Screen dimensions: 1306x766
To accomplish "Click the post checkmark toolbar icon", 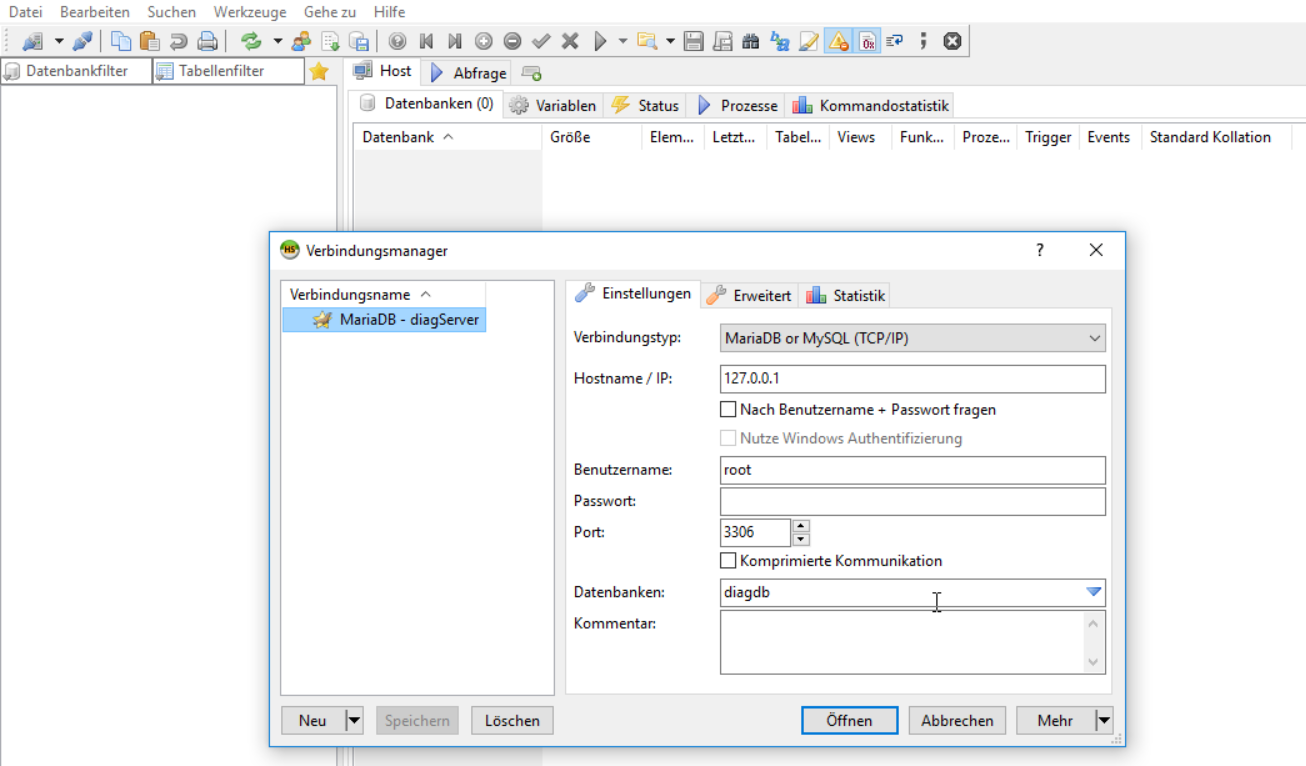I will click(x=541, y=41).
